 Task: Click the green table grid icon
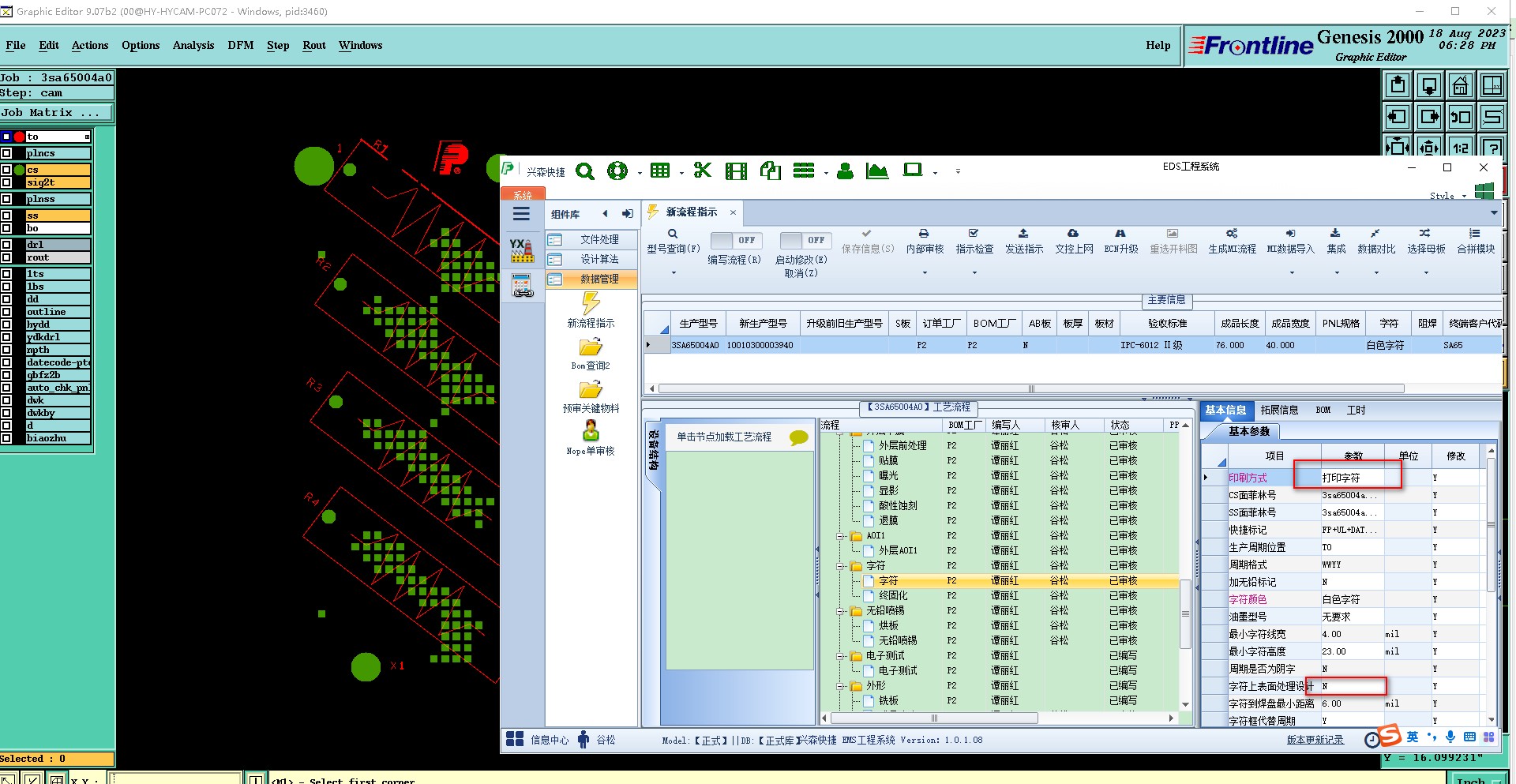(660, 171)
